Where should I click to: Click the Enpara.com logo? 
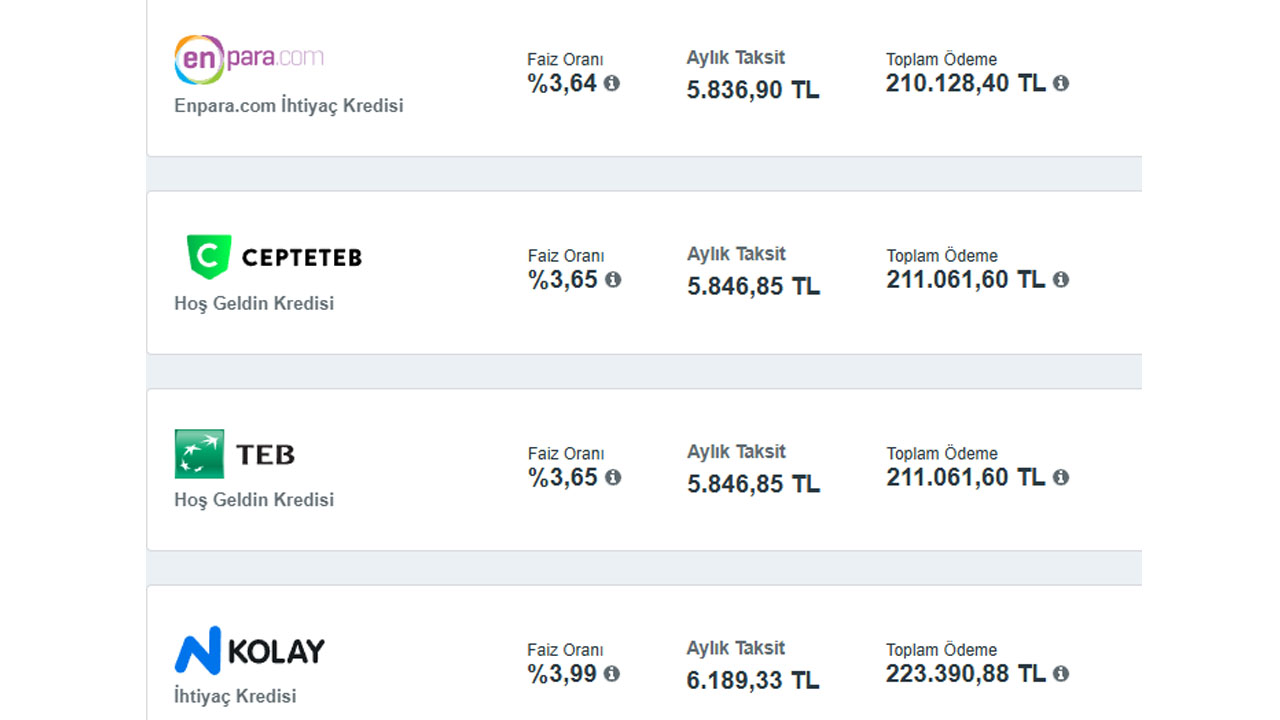point(249,59)
